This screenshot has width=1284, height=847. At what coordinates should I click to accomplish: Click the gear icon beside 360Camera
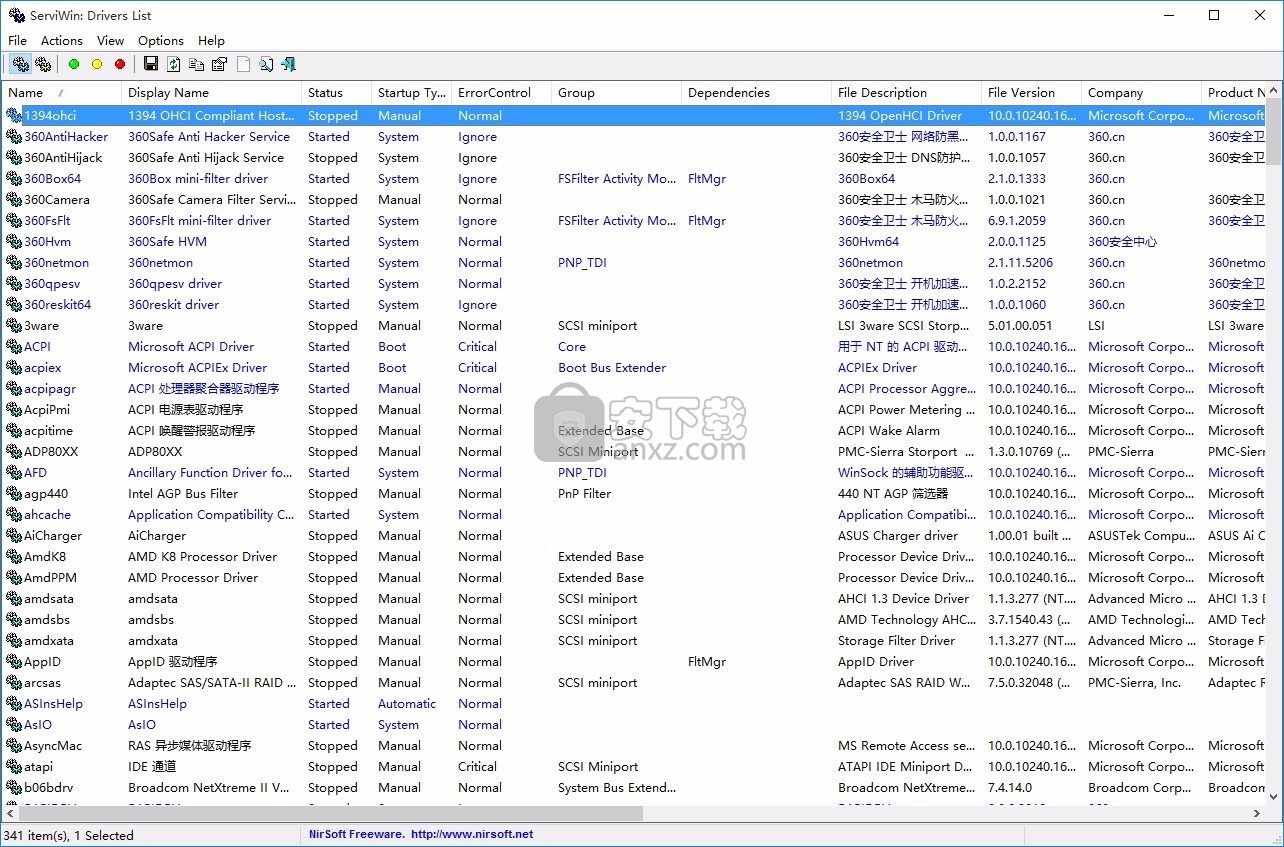tap(14, 200)
